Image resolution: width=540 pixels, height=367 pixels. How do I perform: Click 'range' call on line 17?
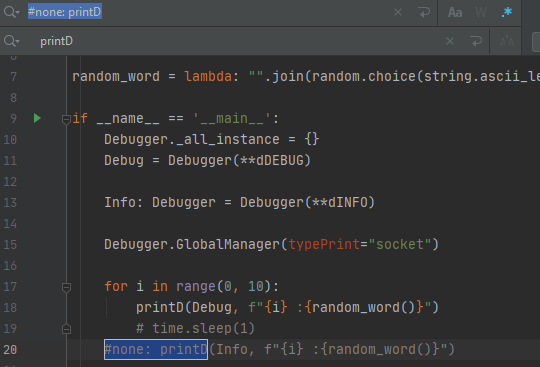click(x=196, y=286)
